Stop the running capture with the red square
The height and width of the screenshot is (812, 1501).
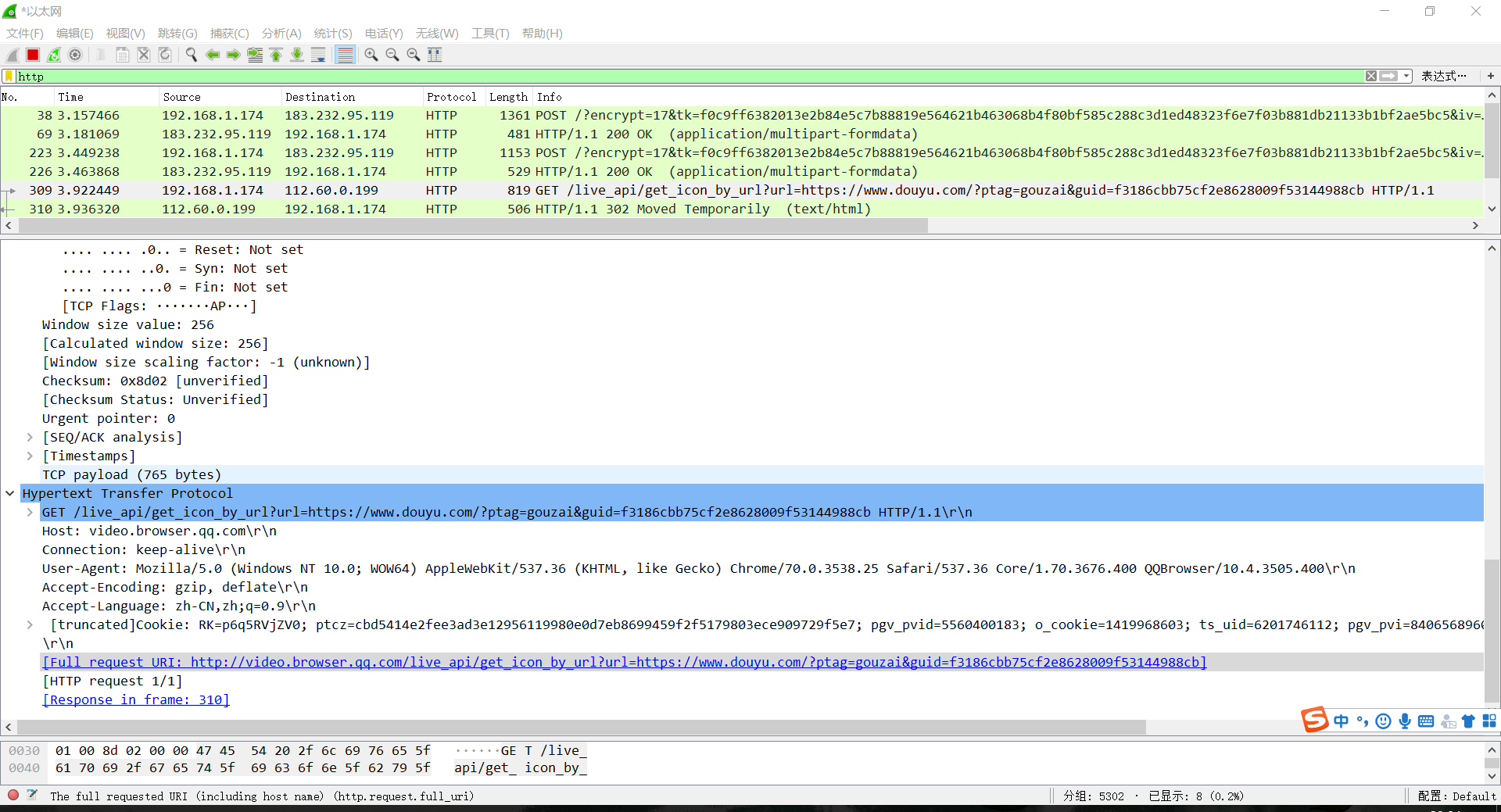pos(33,55)
